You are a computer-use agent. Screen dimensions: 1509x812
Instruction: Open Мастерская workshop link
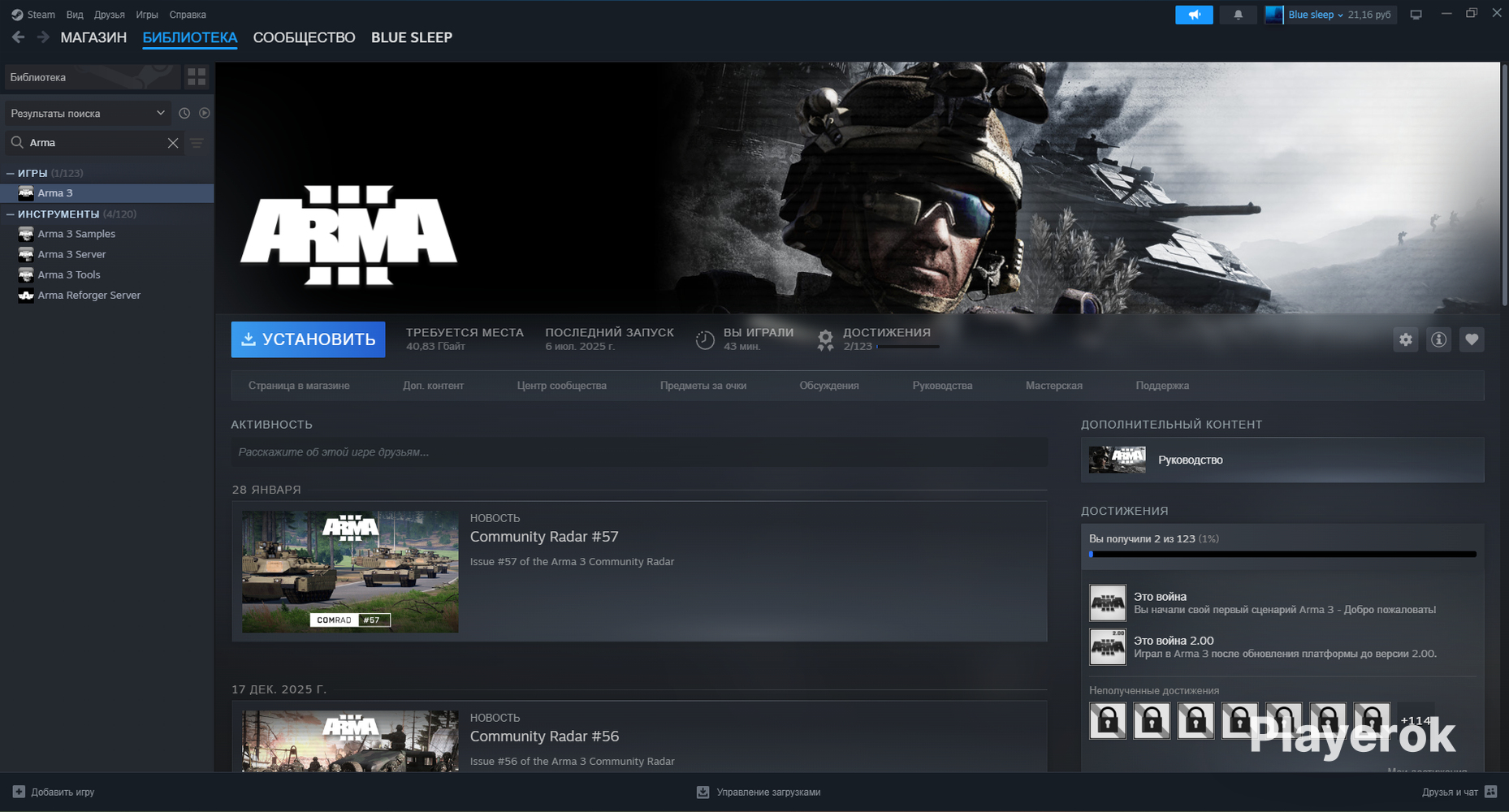pyautogui.click(x=1054, y=386)
